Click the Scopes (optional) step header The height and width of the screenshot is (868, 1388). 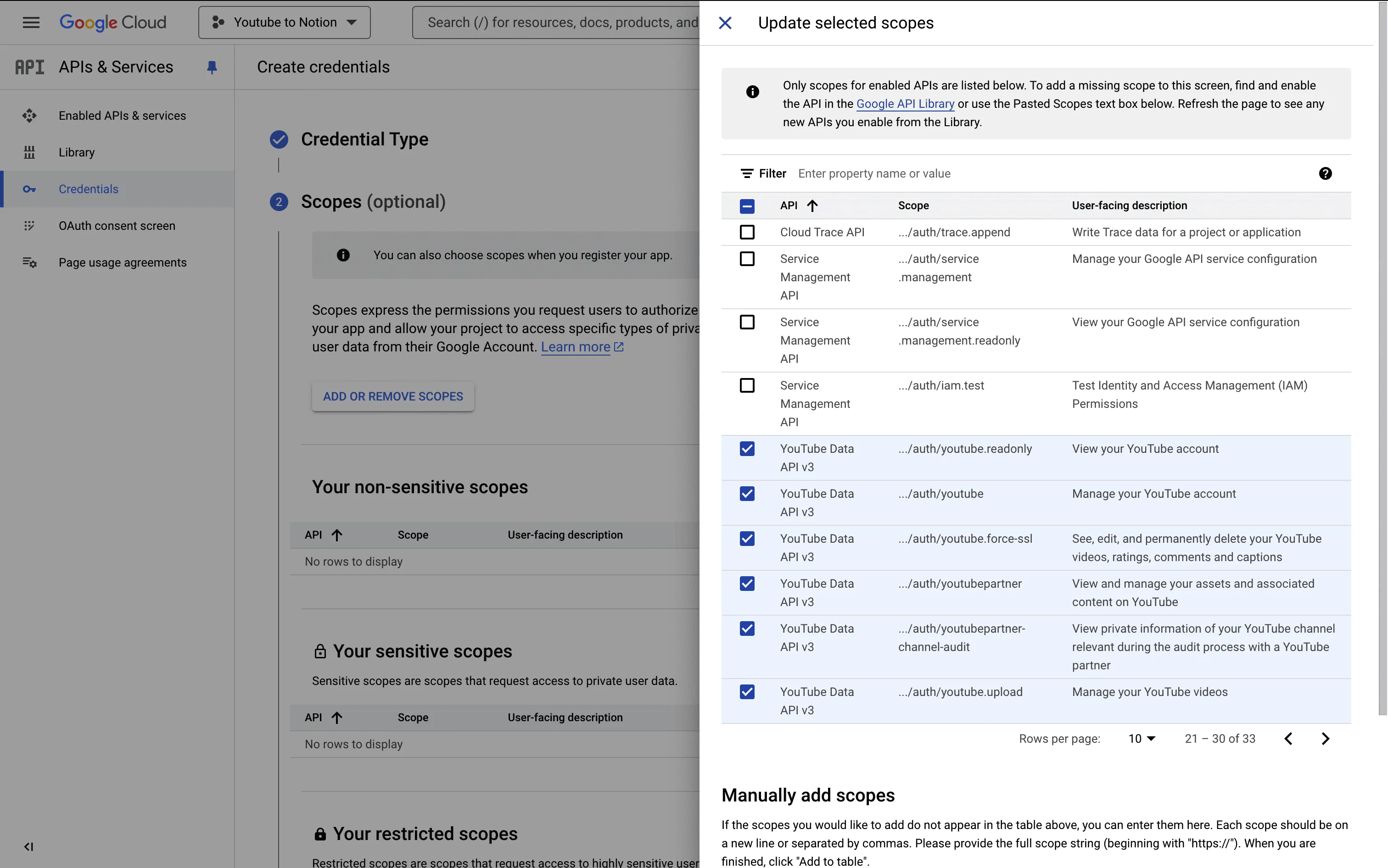(x=357, y=201)
